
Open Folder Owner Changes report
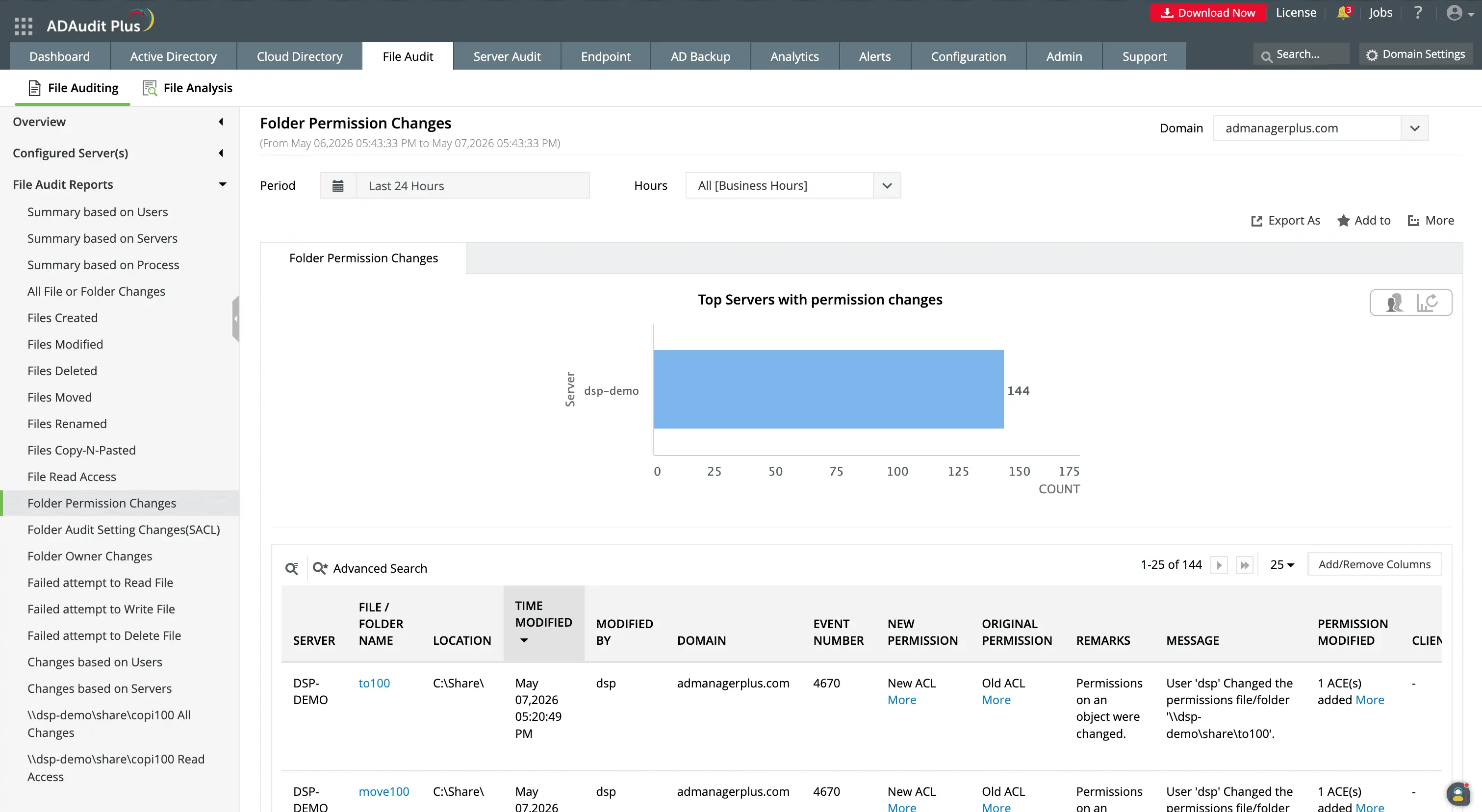click(x=89, y=556)
